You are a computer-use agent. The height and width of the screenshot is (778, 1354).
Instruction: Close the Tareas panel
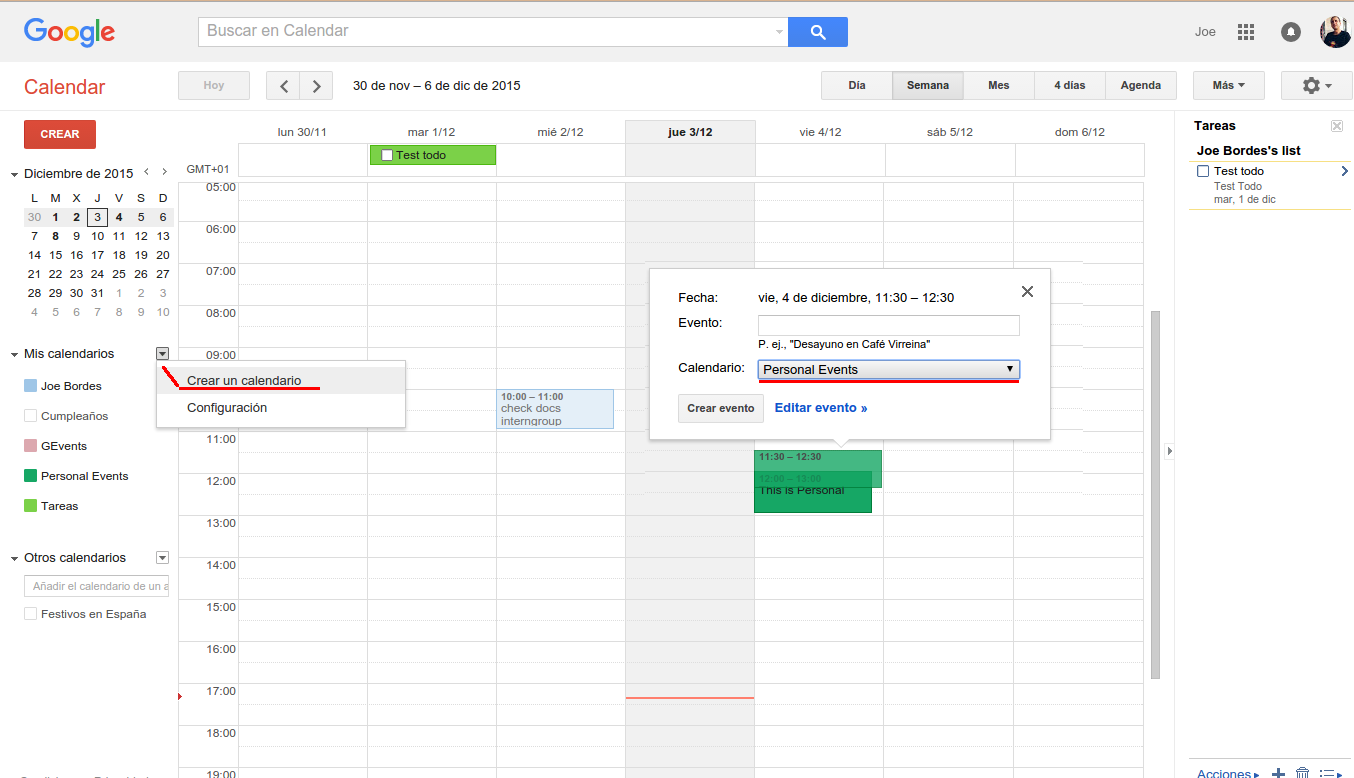1336,126
